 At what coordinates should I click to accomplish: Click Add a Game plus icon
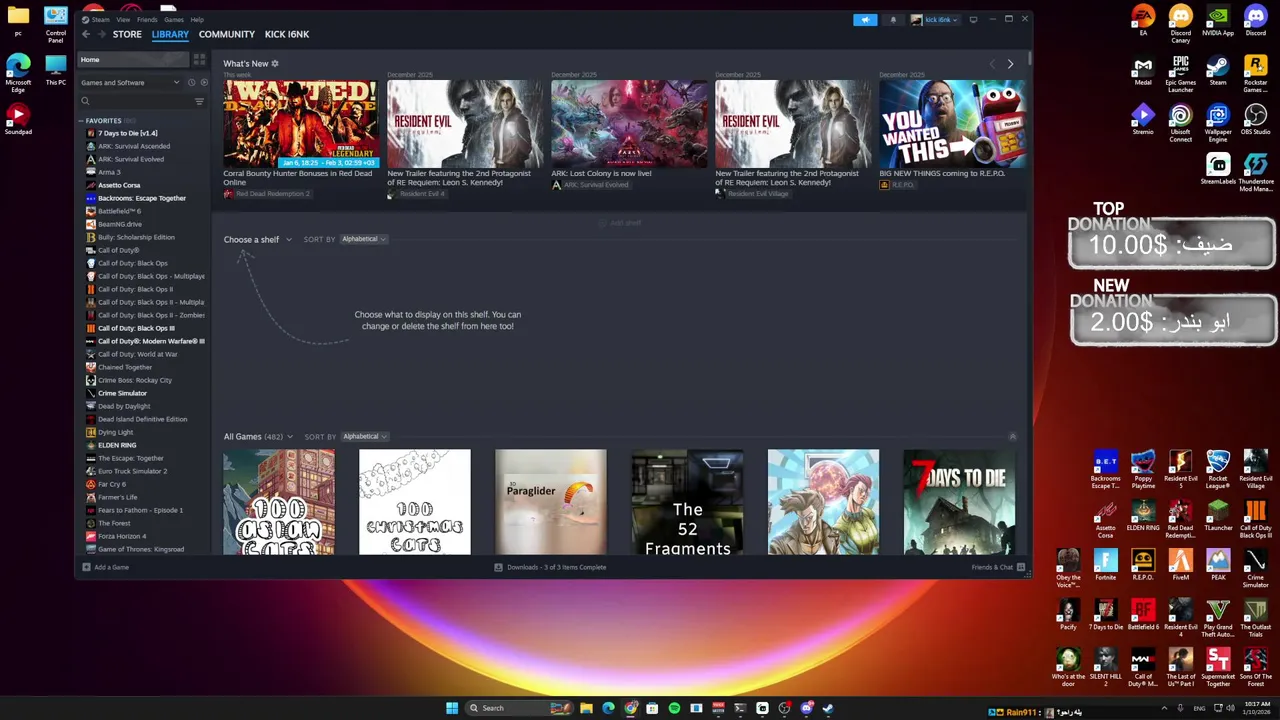(86, 567)
